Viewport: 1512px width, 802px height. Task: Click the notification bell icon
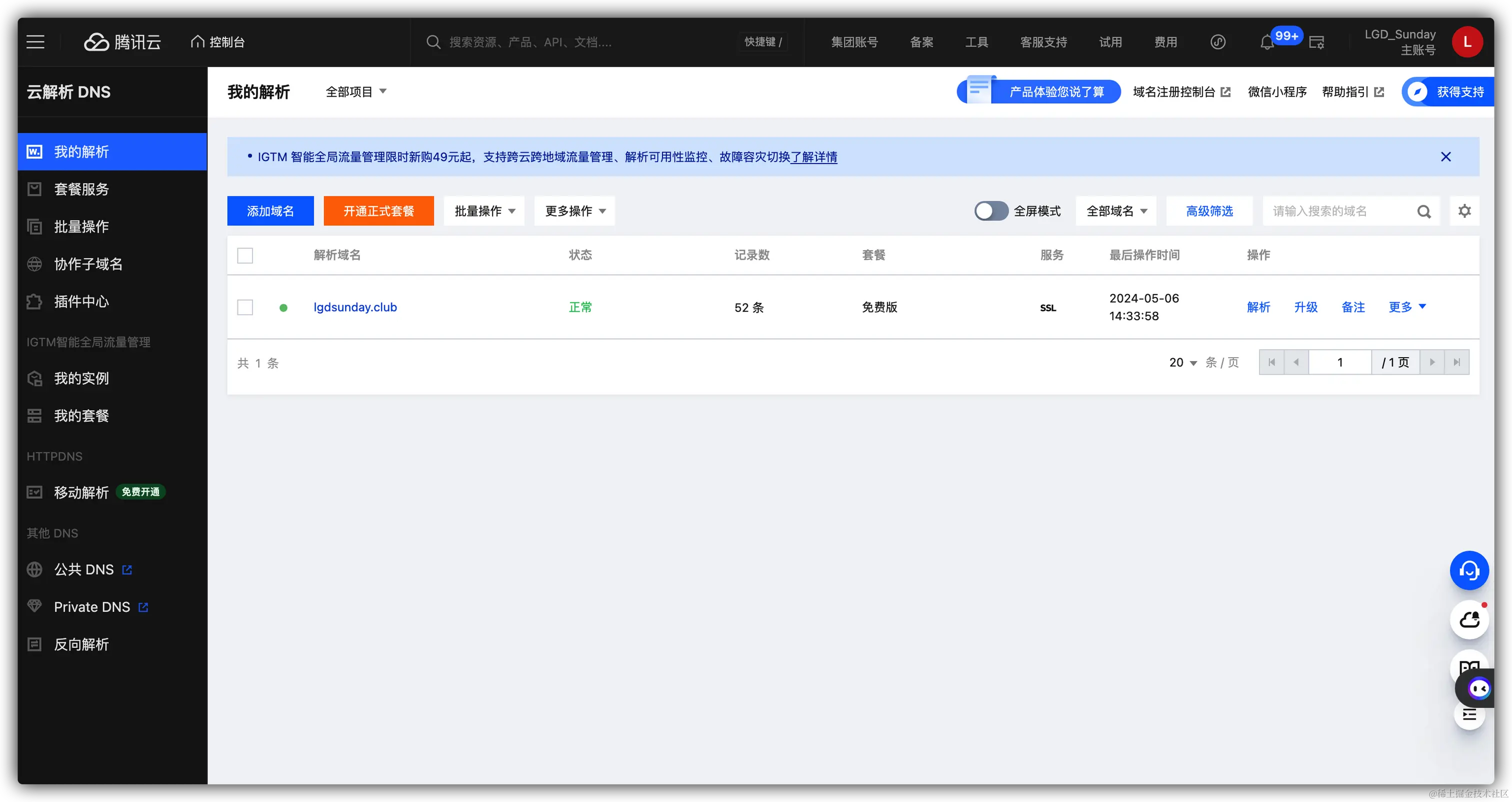tap(1266, 42)
